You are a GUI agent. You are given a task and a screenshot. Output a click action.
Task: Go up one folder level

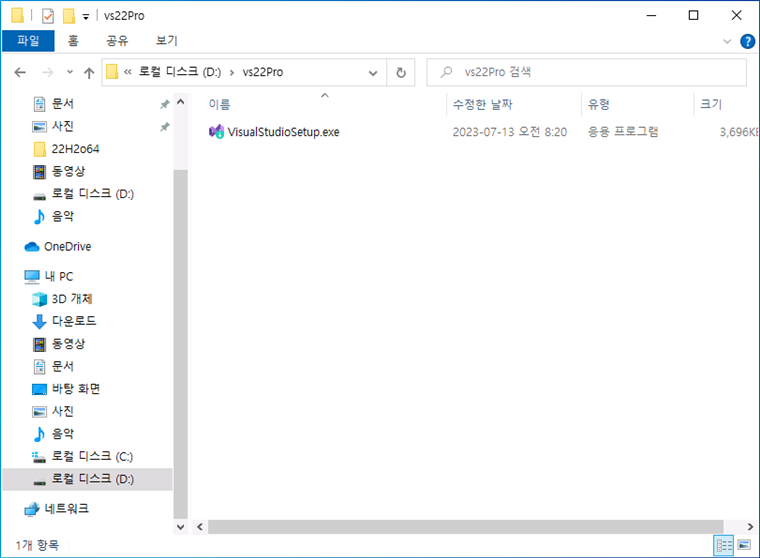tap(89, 73)
